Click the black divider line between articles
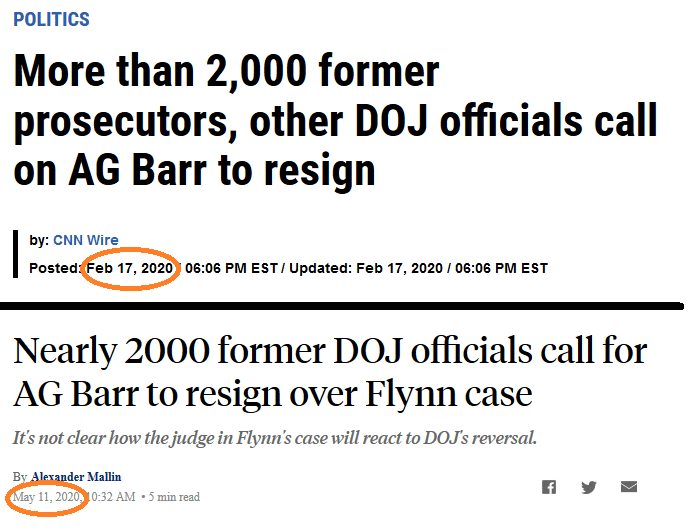Viewport: 700px width, 528px height. click(x=342, y=306)
